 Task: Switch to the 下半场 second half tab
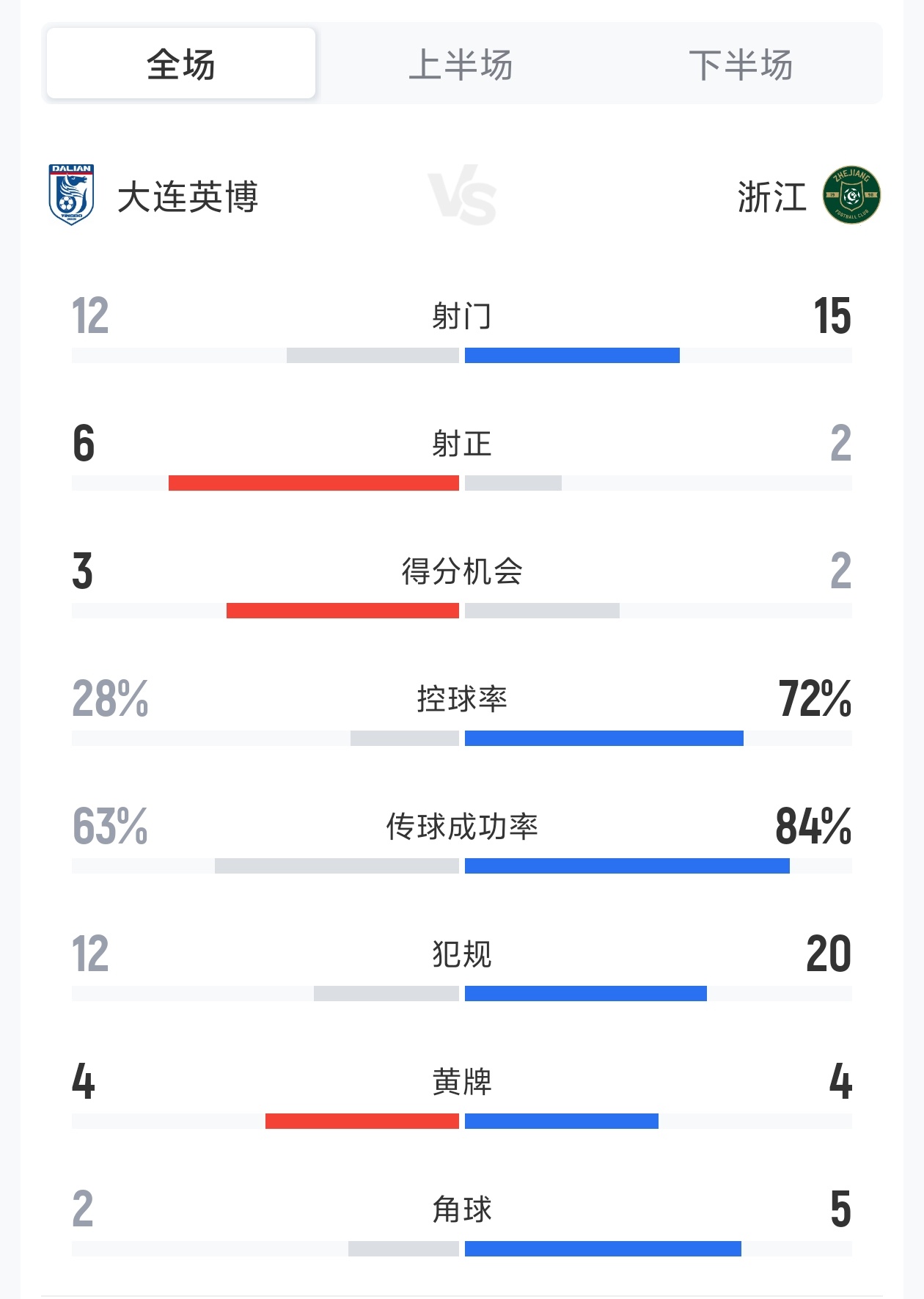point(741,64)
